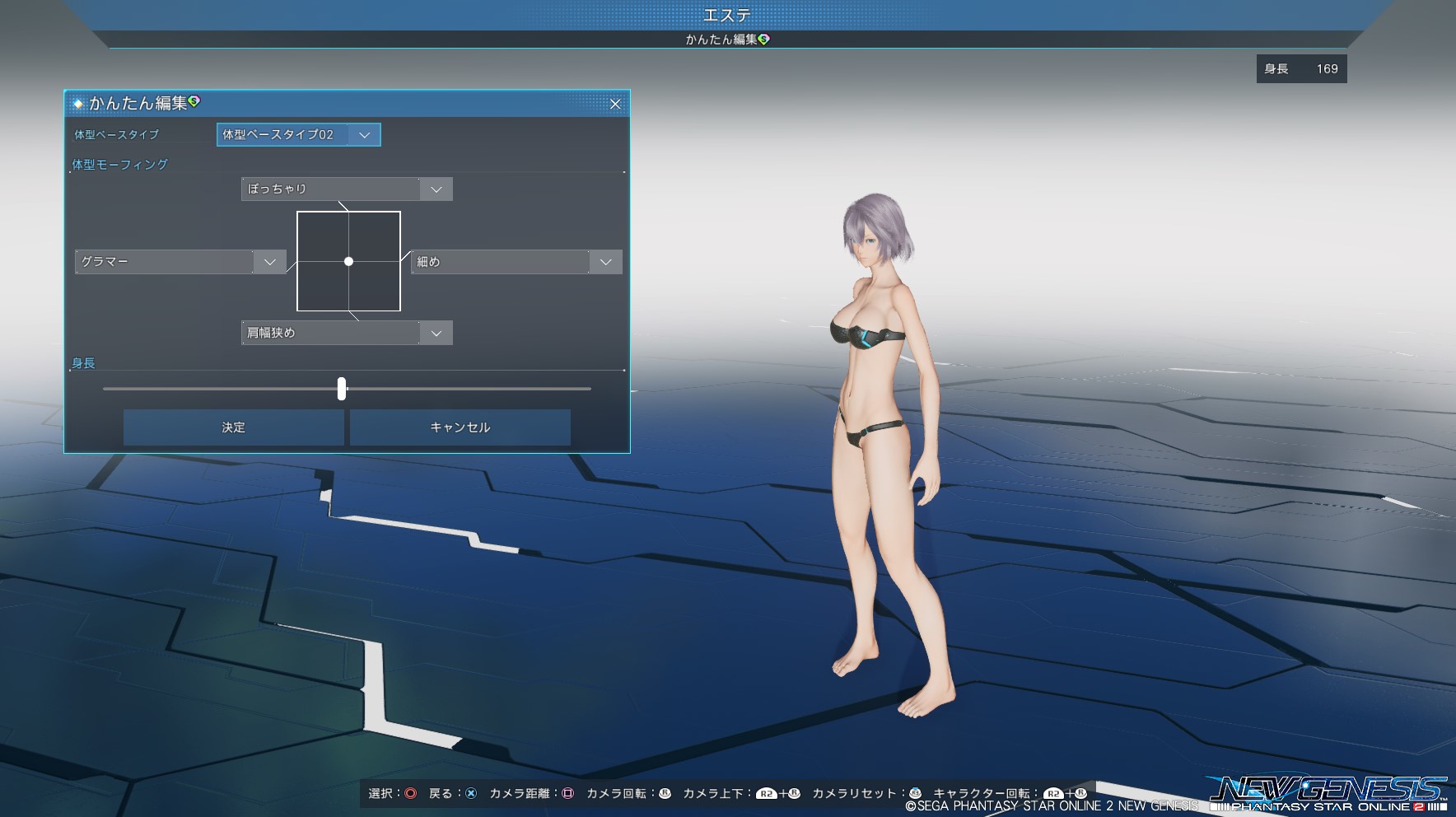This screenshot has width=1456, height=817.
Task: Expand the 細め dropdown
Action: 516,262
